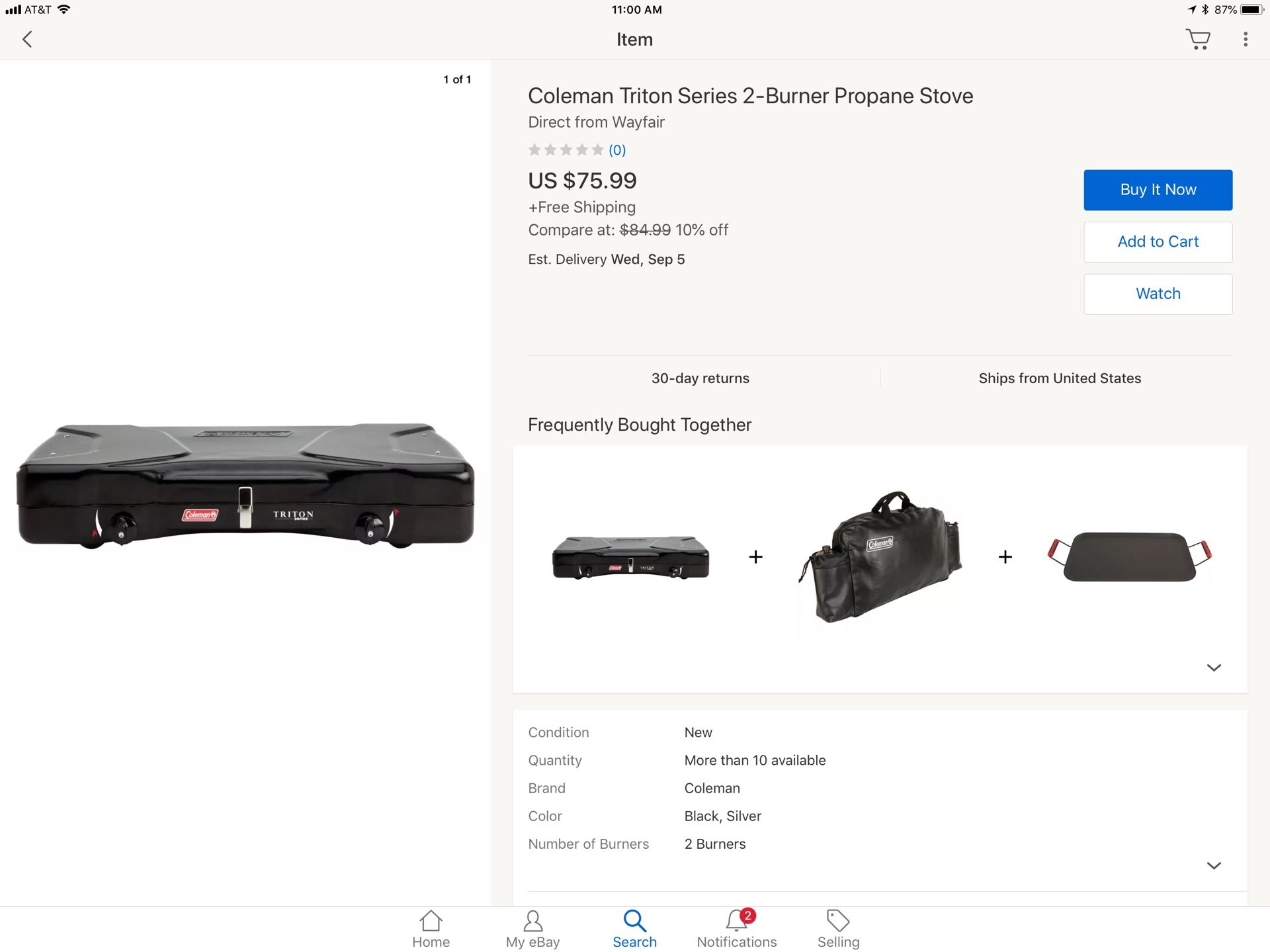Open the Selling tag tab
The height and width of the screenshot is (952, 1270).
(838, 929)
